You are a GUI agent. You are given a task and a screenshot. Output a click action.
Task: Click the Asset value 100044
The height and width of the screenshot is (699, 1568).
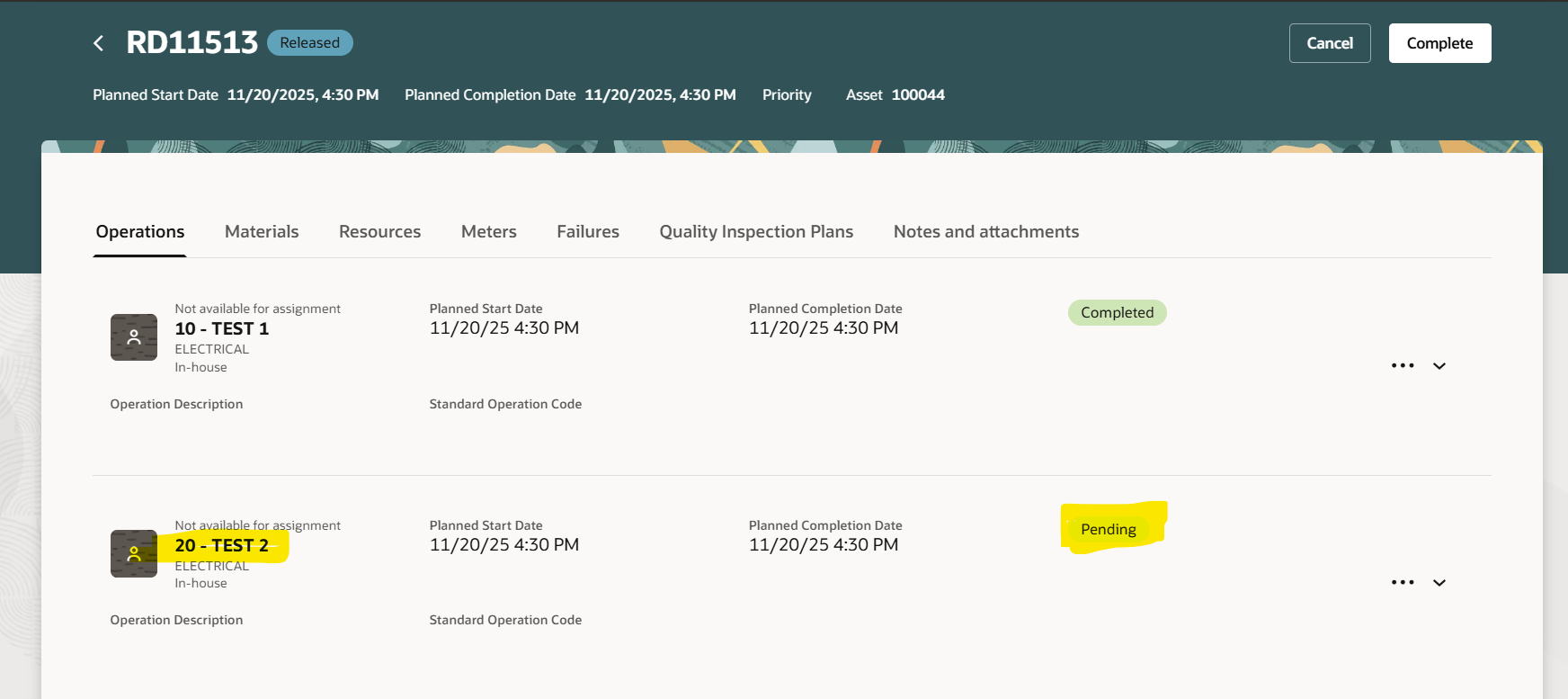tap(918, 95)
